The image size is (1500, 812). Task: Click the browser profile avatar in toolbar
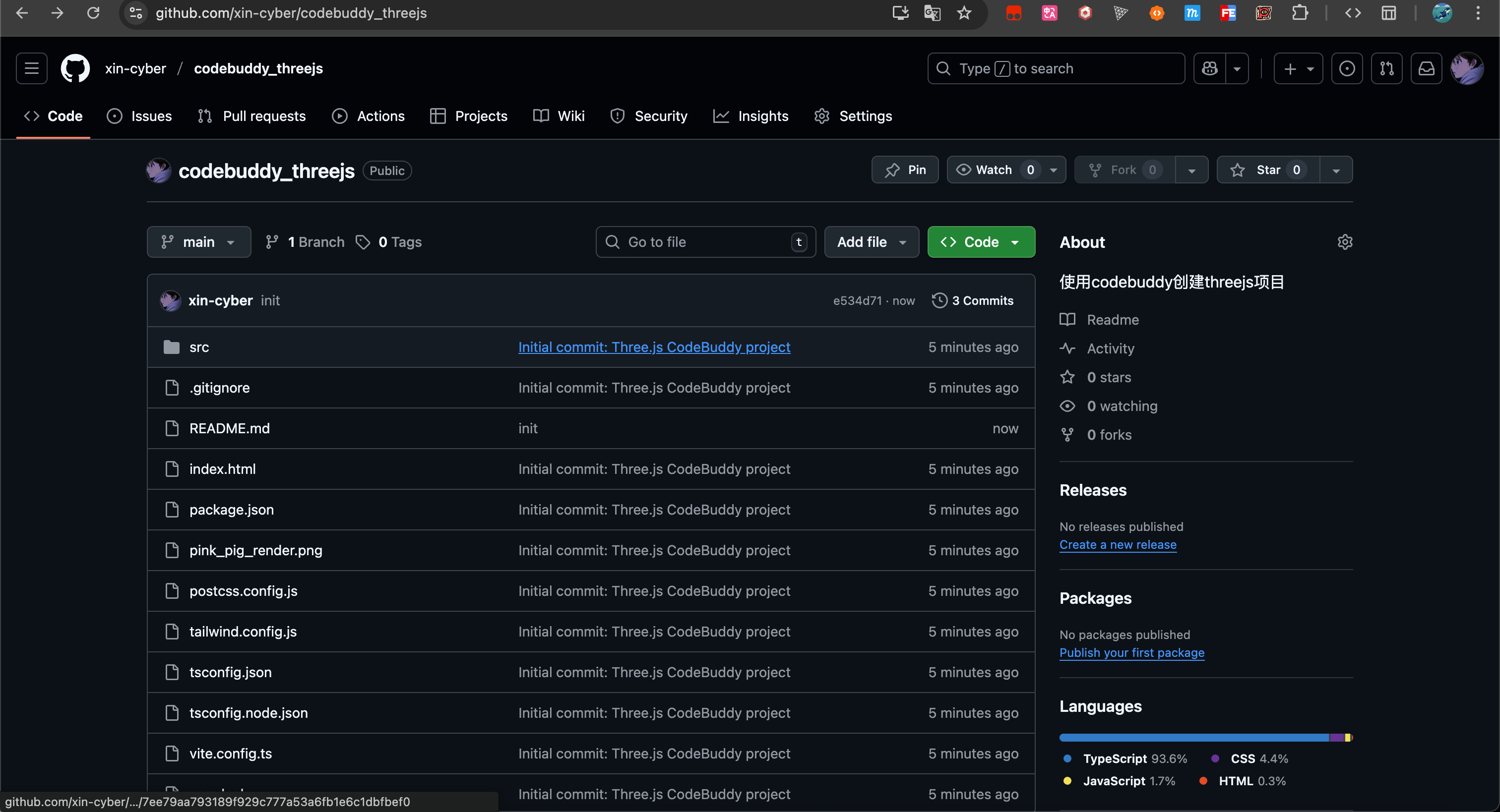click(x=1442, y=13)
